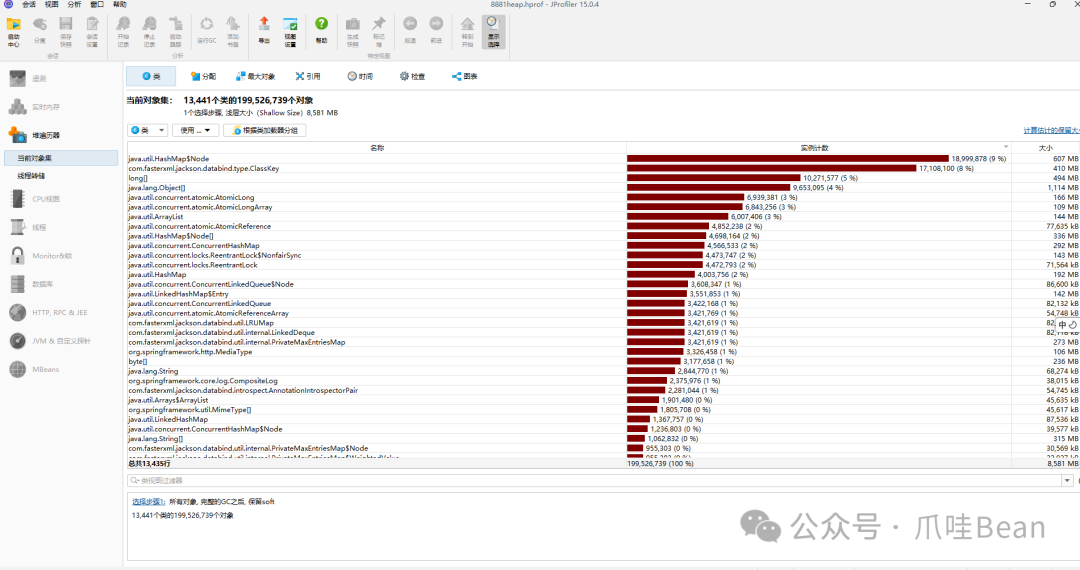Select the com.fasterxml.jackson.databind.type.ClassKey row
The image size is (1080, 570).
pos(603,168)
